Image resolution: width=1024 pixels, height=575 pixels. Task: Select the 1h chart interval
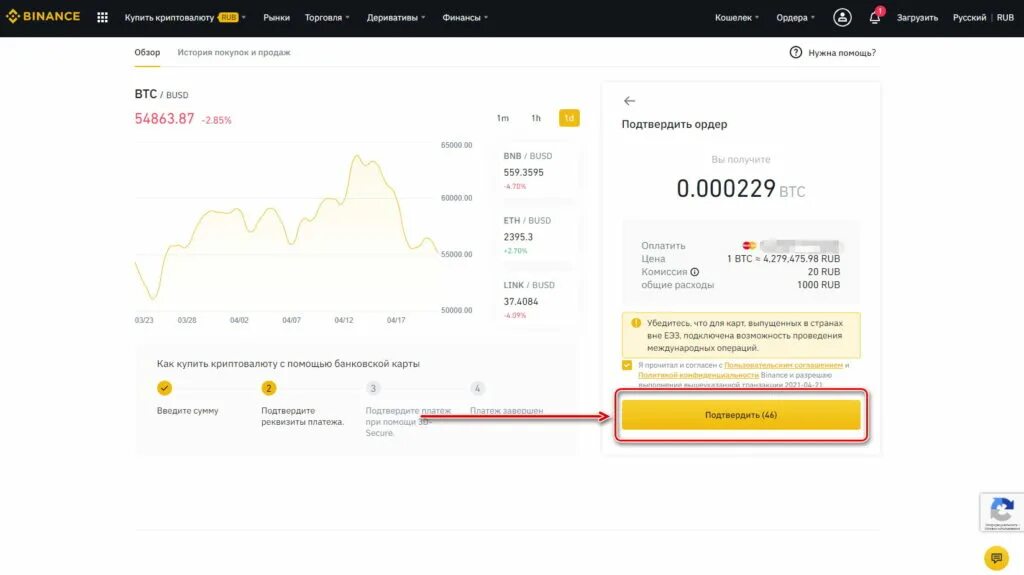536,118
